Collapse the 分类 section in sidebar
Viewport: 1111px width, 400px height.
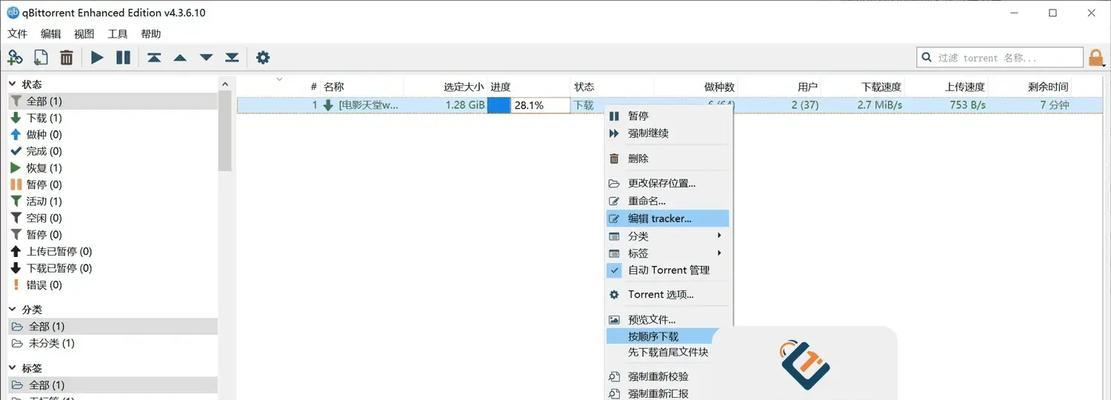pyautogui.click(x=12, y=309)
